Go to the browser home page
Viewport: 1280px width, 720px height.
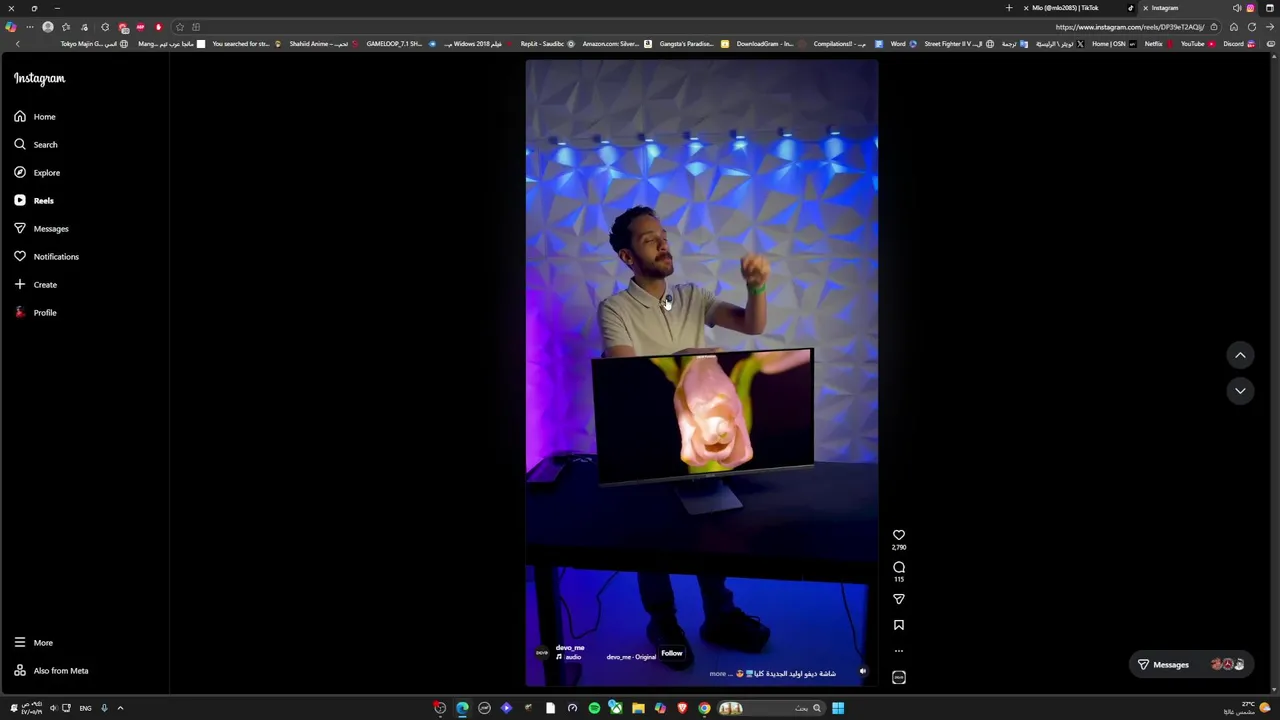(1234, 27)
